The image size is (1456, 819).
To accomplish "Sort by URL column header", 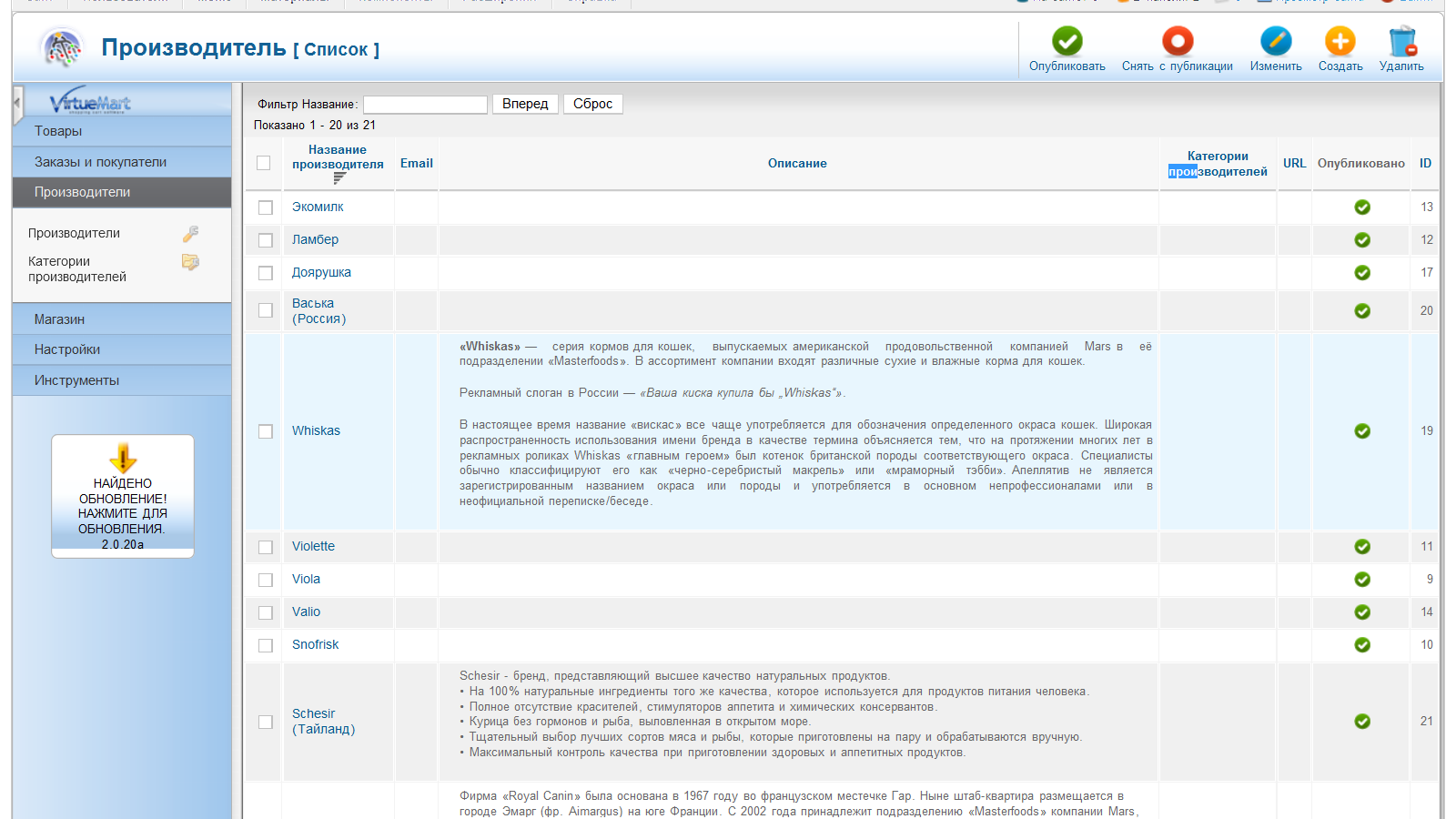I will pyautogui.click(x=1294, y=163).
